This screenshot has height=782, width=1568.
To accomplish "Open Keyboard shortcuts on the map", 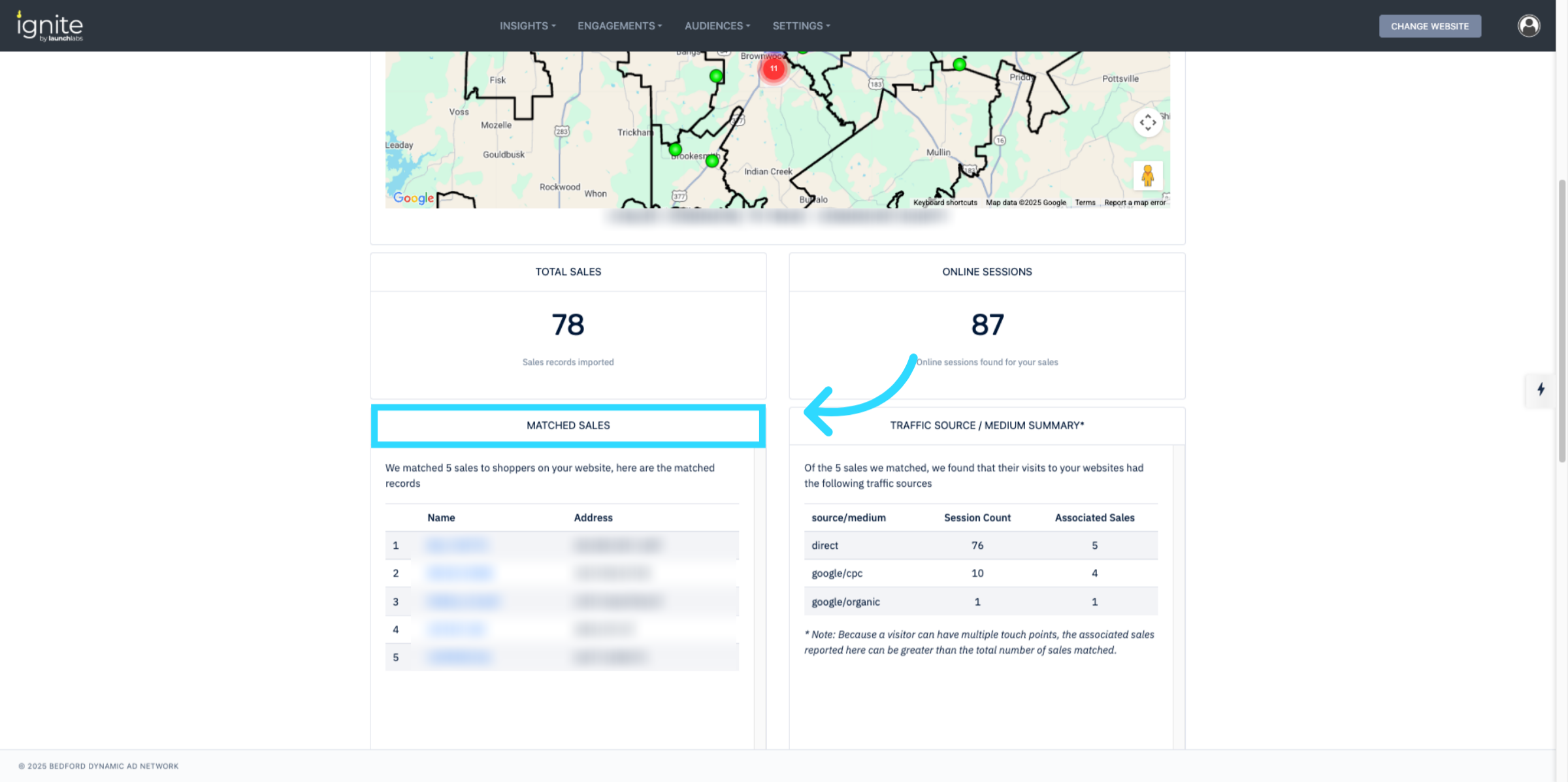I will click(945, 203).
